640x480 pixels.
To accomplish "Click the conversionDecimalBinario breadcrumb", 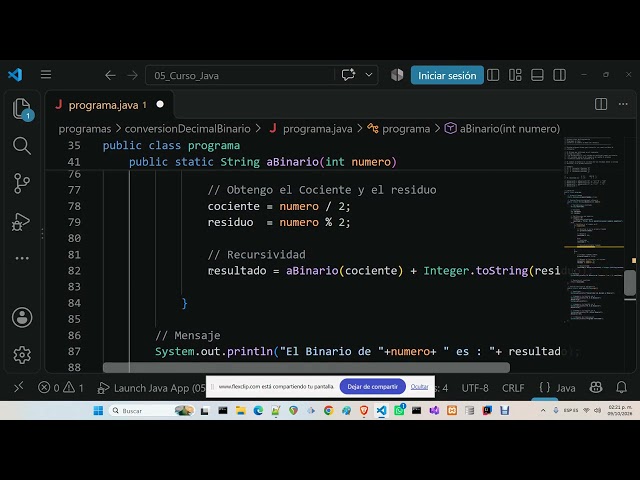I will coord(187,129).
